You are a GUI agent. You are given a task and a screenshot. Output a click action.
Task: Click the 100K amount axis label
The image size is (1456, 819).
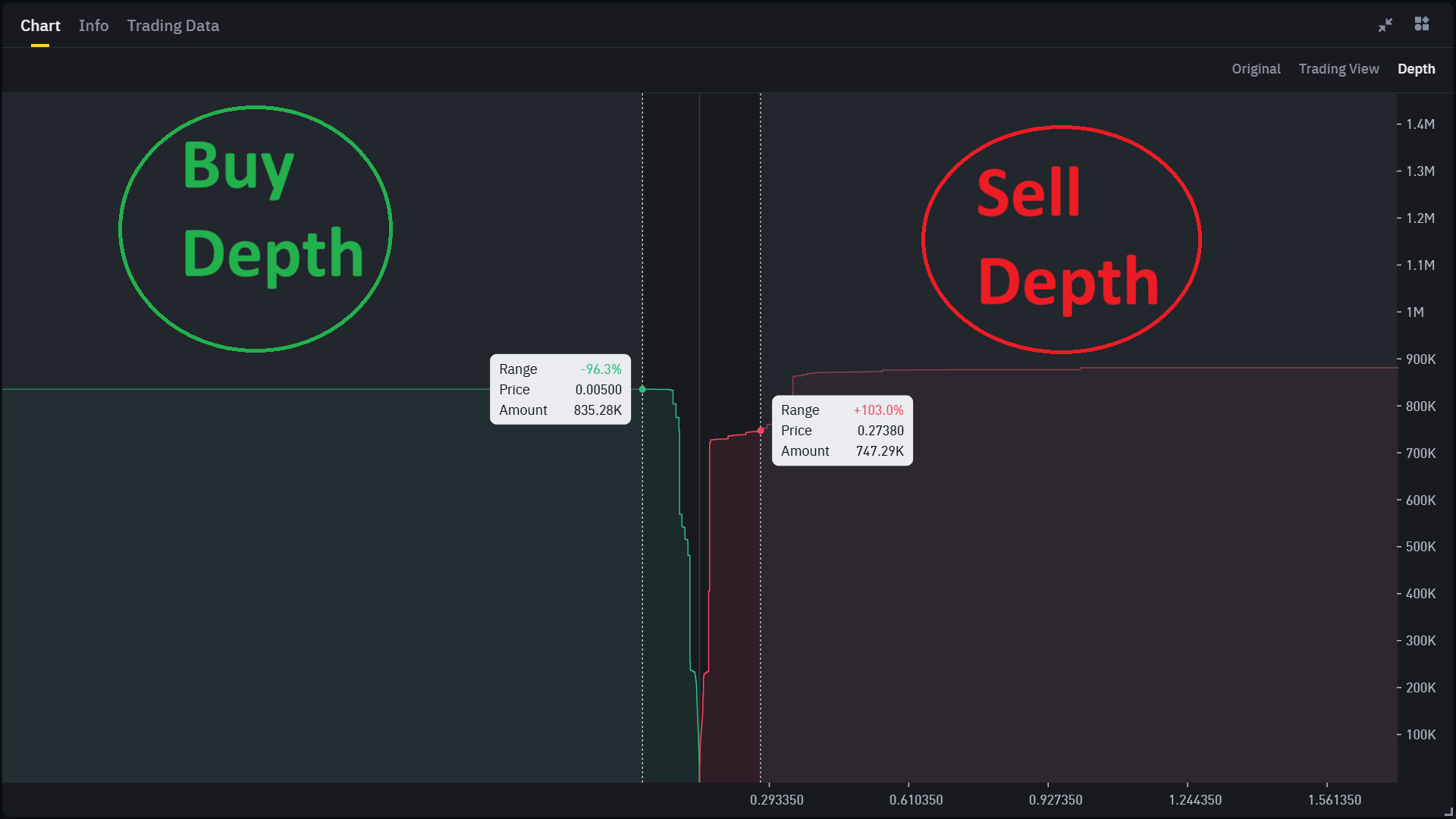point(1421,735)
